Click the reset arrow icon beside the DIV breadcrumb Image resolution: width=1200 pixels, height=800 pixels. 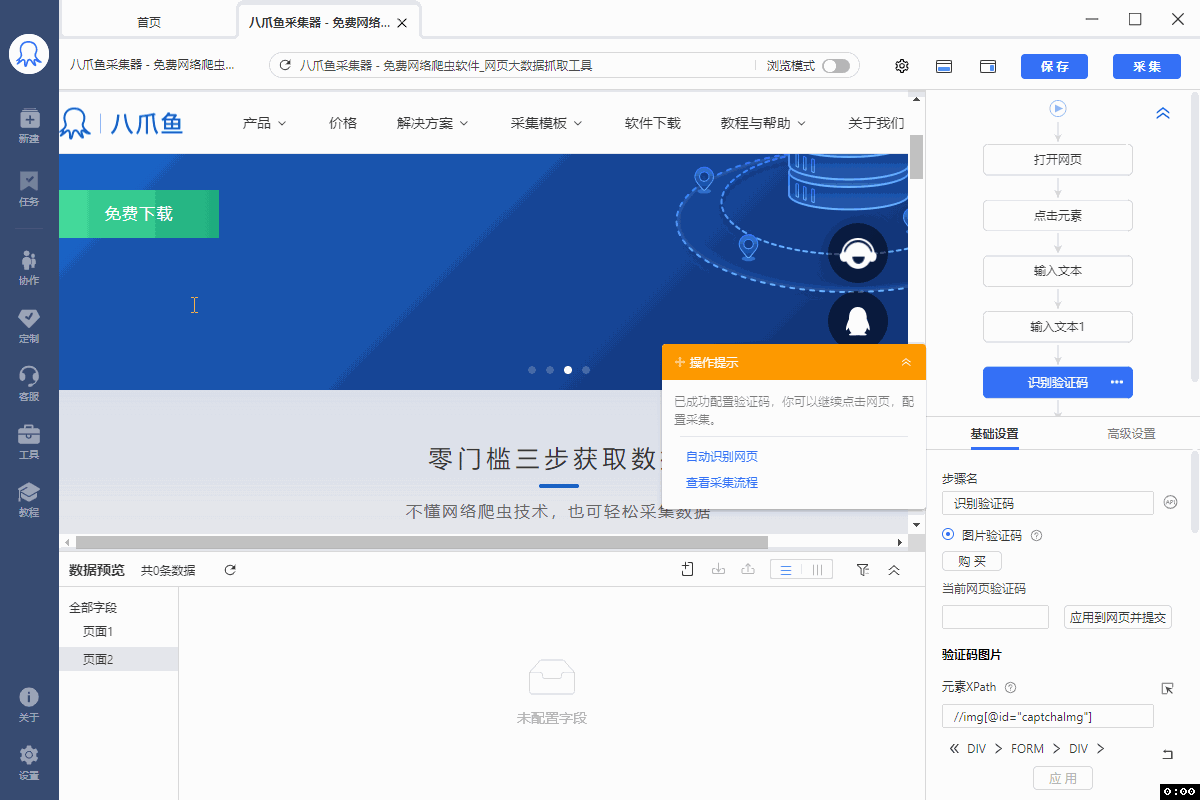click(x=1167, y=754)
